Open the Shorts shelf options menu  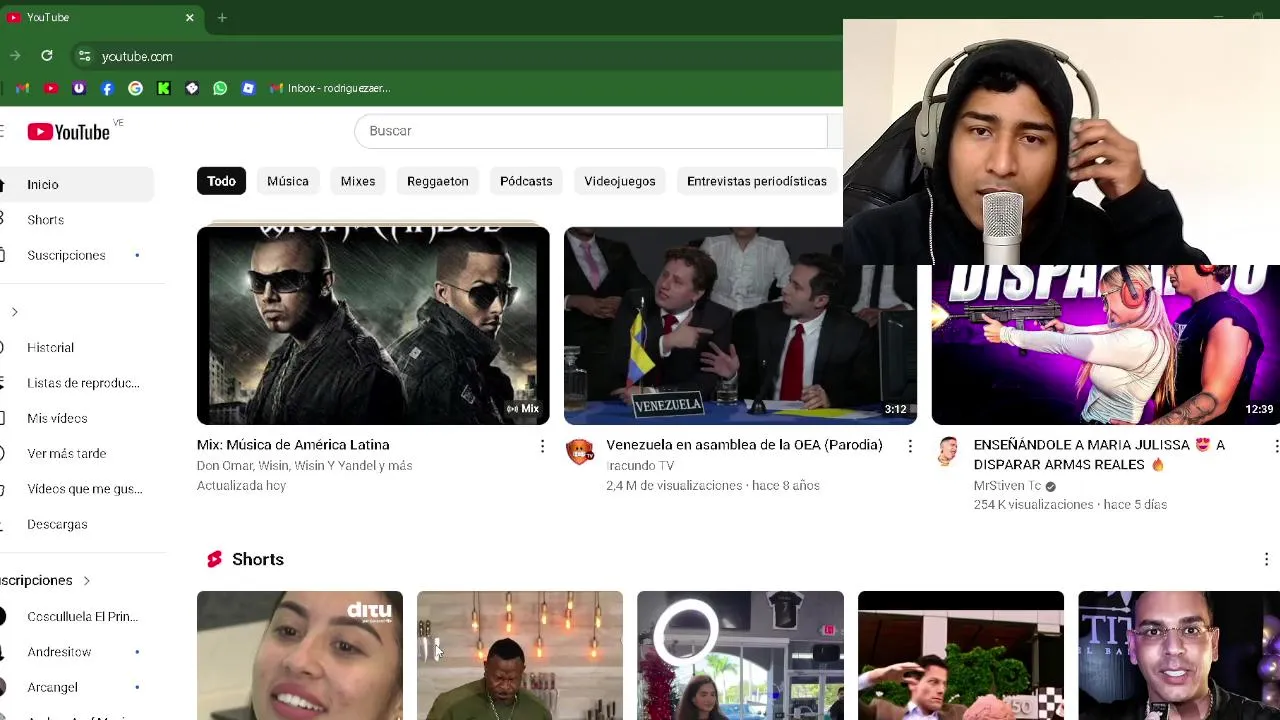(1266, 559)
